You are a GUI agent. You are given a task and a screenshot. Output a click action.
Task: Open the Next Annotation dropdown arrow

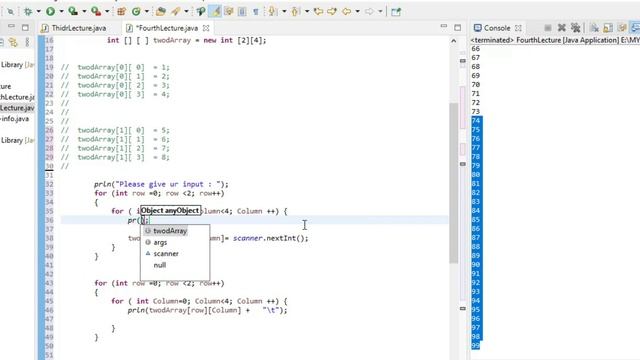click(x=284, y=11)
